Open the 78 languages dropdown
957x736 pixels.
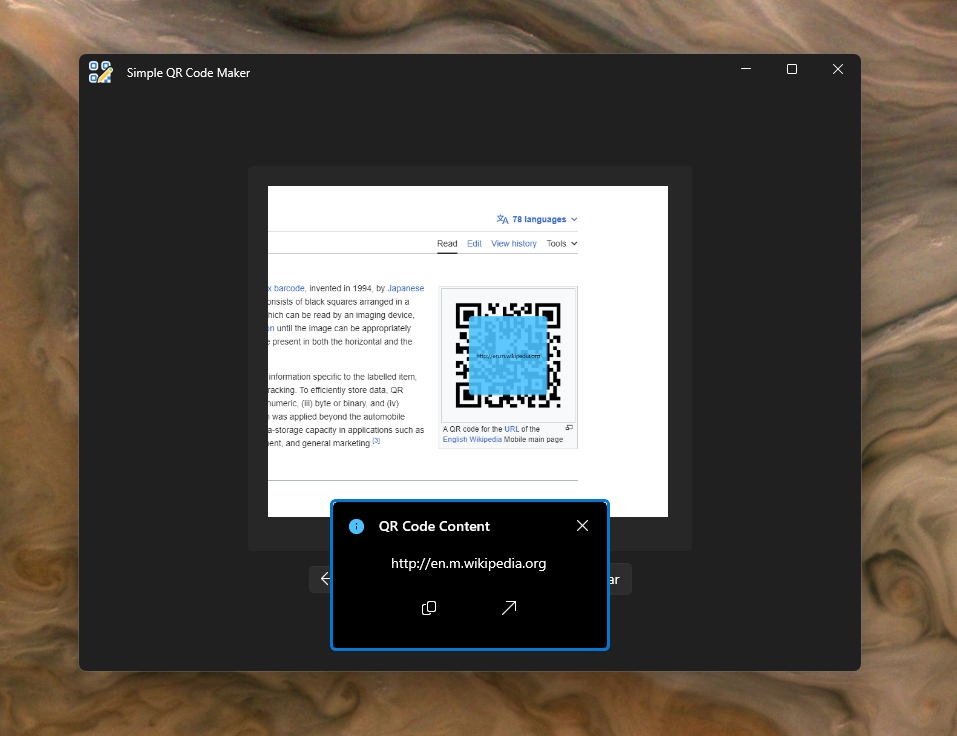coord(539,219)
